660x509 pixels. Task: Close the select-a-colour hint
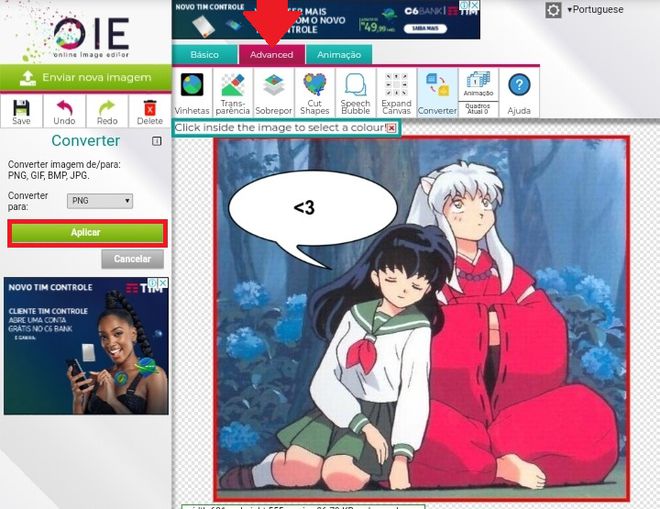pos(391,128)
